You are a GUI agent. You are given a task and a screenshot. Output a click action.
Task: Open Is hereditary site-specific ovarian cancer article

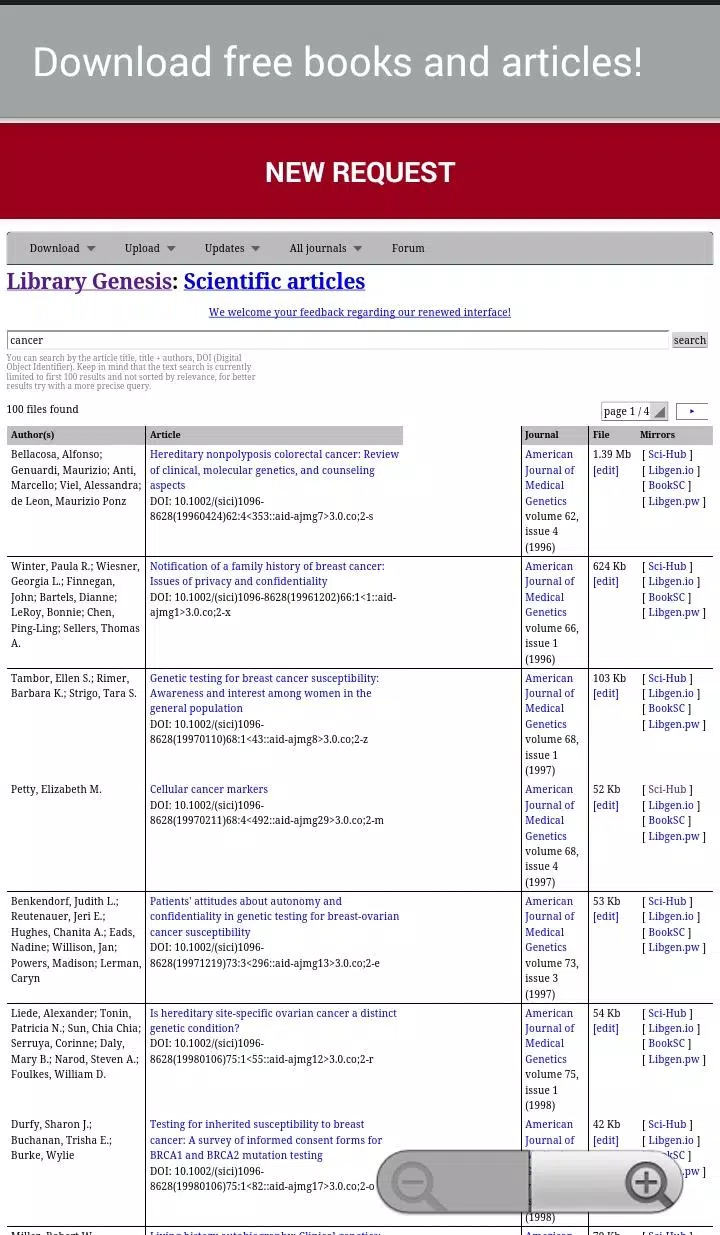pyautogui.click(x=273, y=1021)
